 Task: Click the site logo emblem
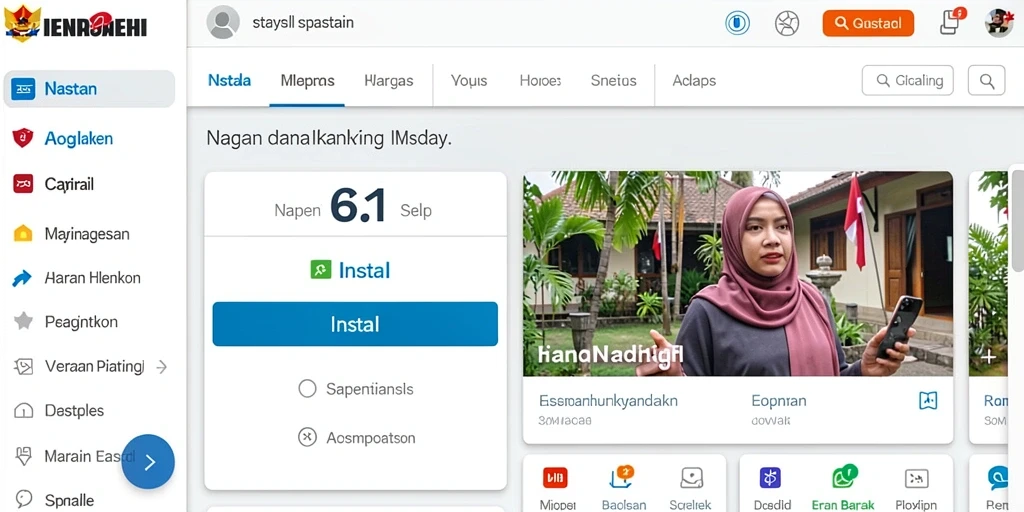[22, 23]
